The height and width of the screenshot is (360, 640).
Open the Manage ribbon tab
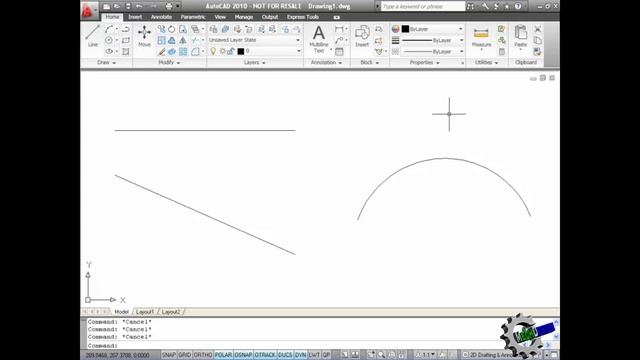(244, 17)
